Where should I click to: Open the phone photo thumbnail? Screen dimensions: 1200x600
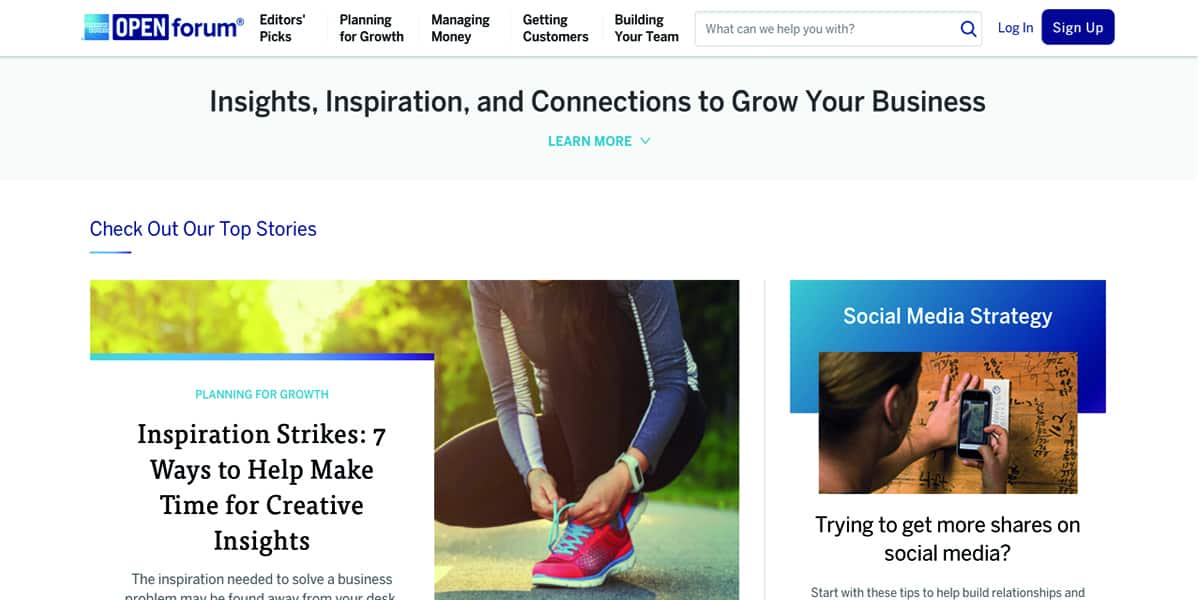948,422
